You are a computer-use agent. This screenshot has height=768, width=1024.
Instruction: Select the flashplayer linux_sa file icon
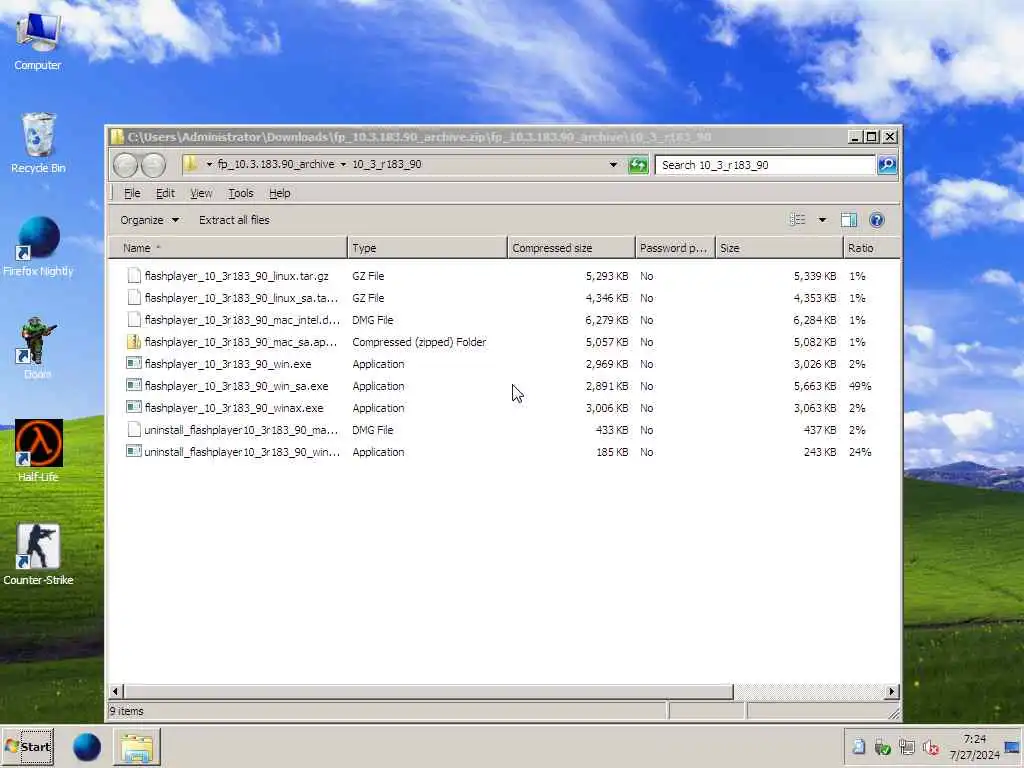point(134,298)
